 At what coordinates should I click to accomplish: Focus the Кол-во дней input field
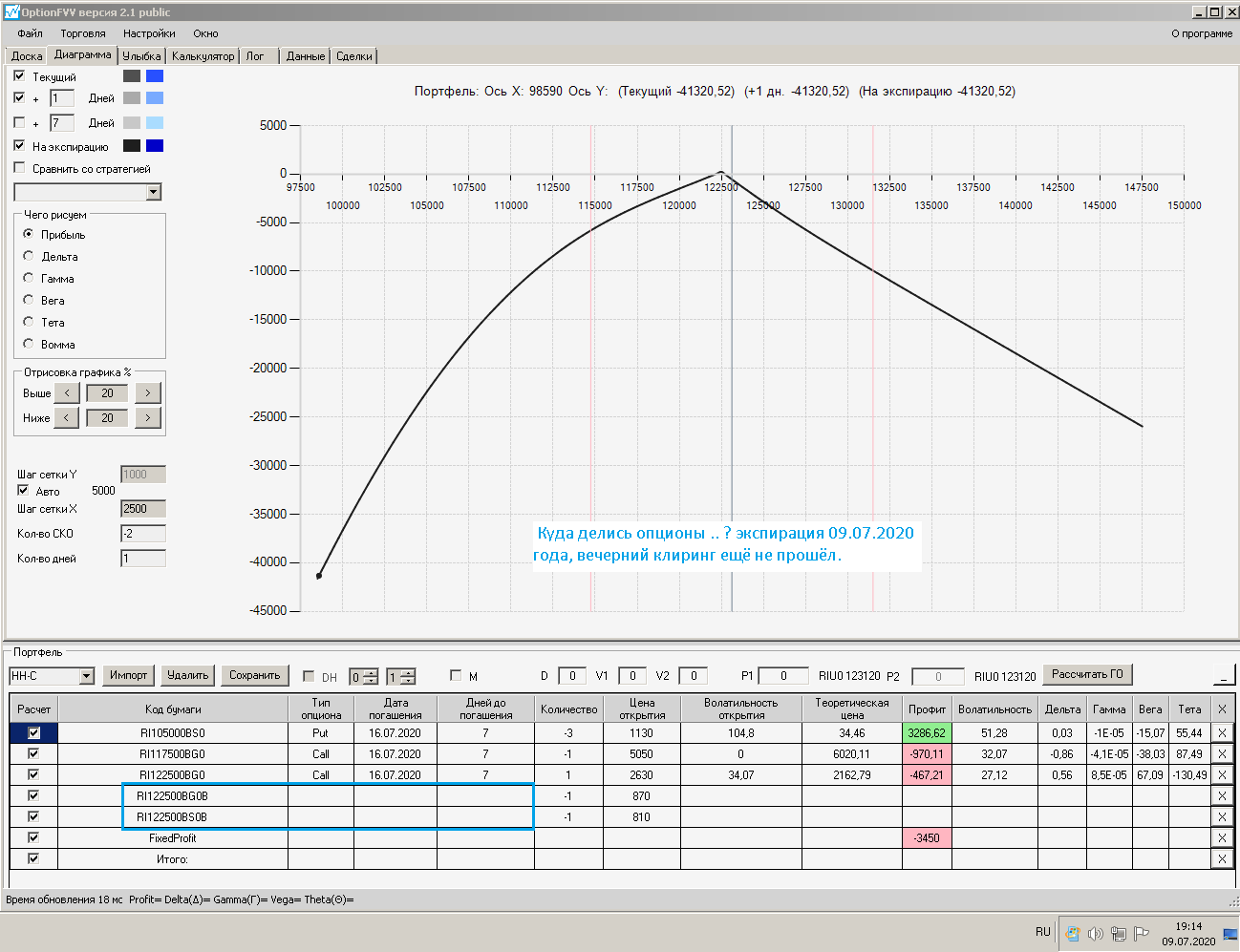[143, 559]
